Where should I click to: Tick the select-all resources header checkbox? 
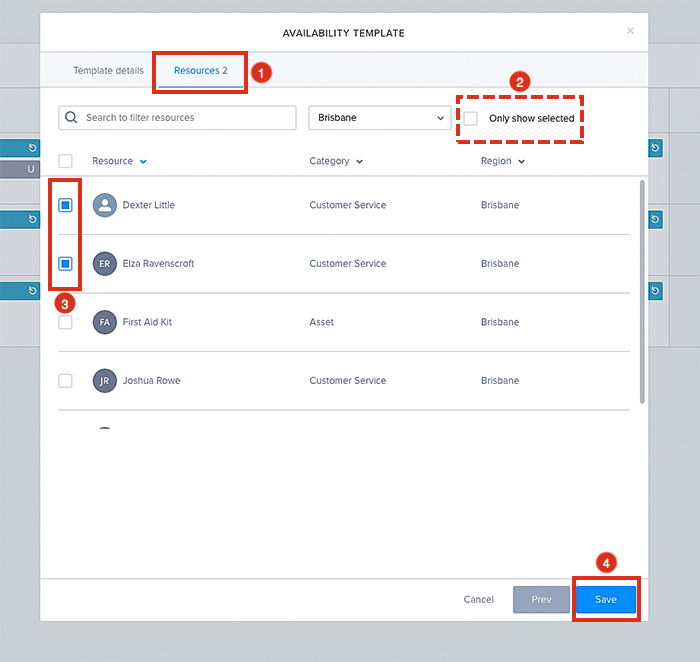coord(65,161)
